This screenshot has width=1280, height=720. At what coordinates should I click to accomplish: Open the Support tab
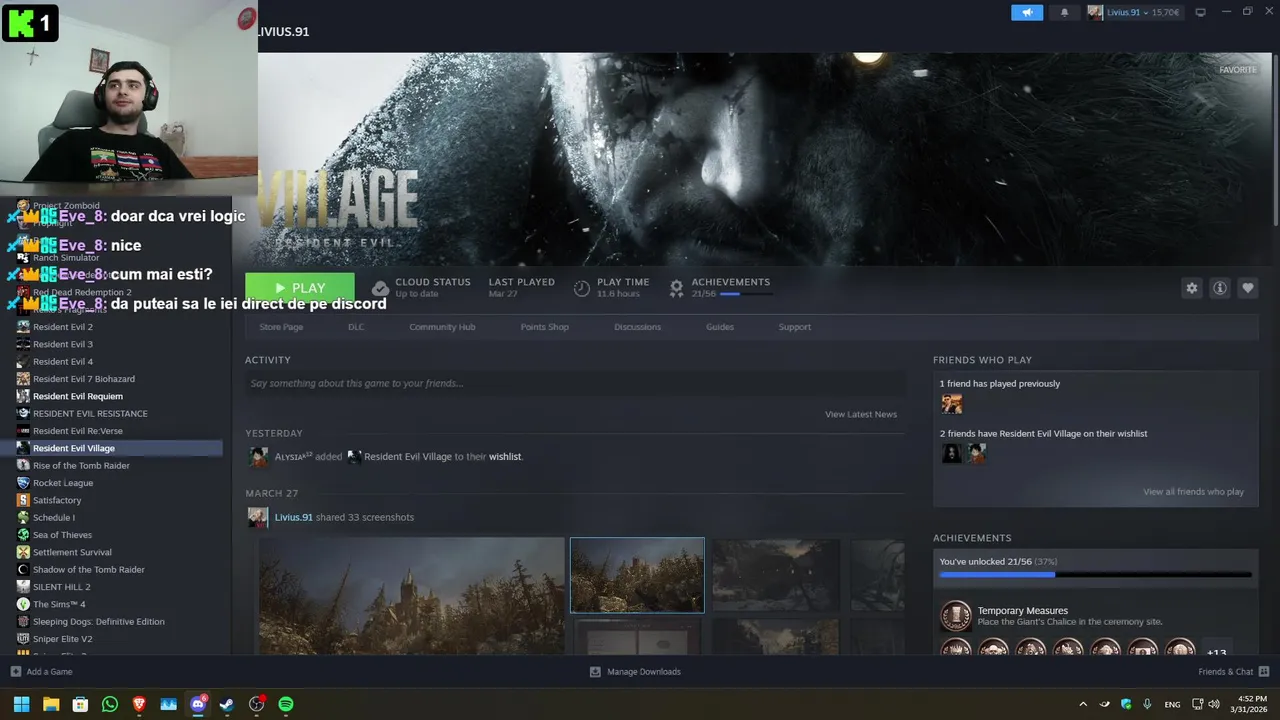pyautogui.click(x=795, y=327)
